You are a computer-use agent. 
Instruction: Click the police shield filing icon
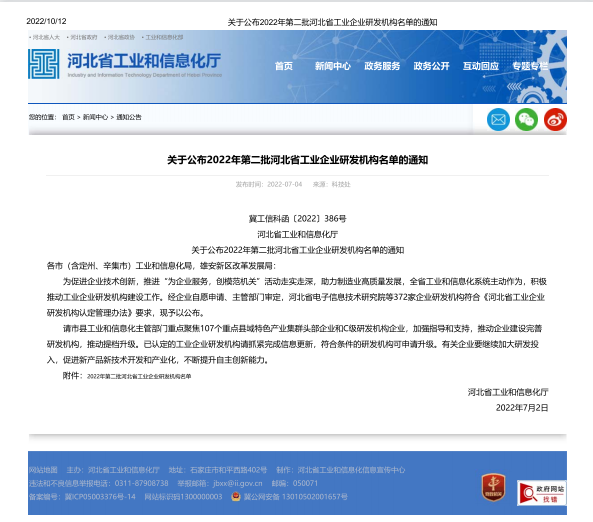coord(236,496)
